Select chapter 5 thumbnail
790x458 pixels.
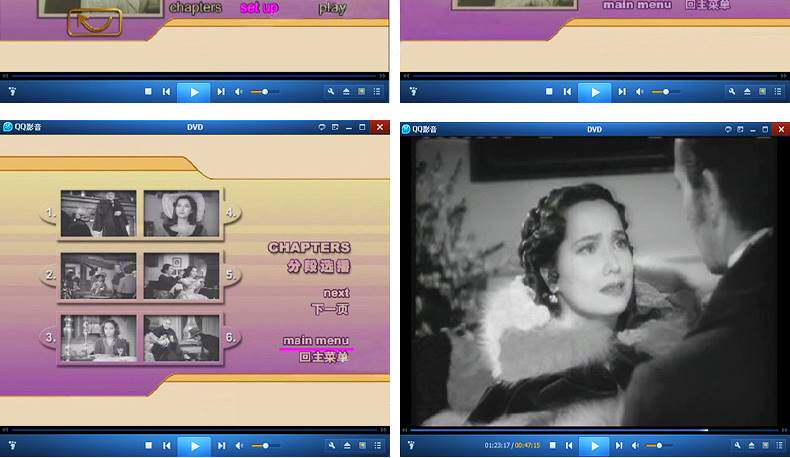[182, 276]
